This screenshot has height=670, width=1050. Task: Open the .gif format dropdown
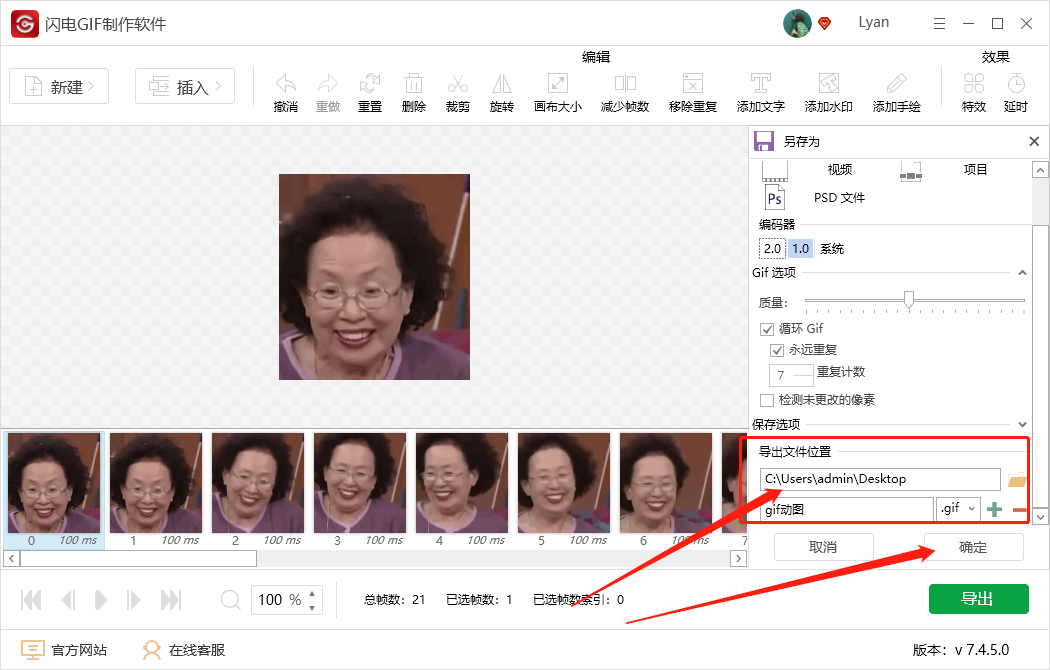[x=957, y=509]
